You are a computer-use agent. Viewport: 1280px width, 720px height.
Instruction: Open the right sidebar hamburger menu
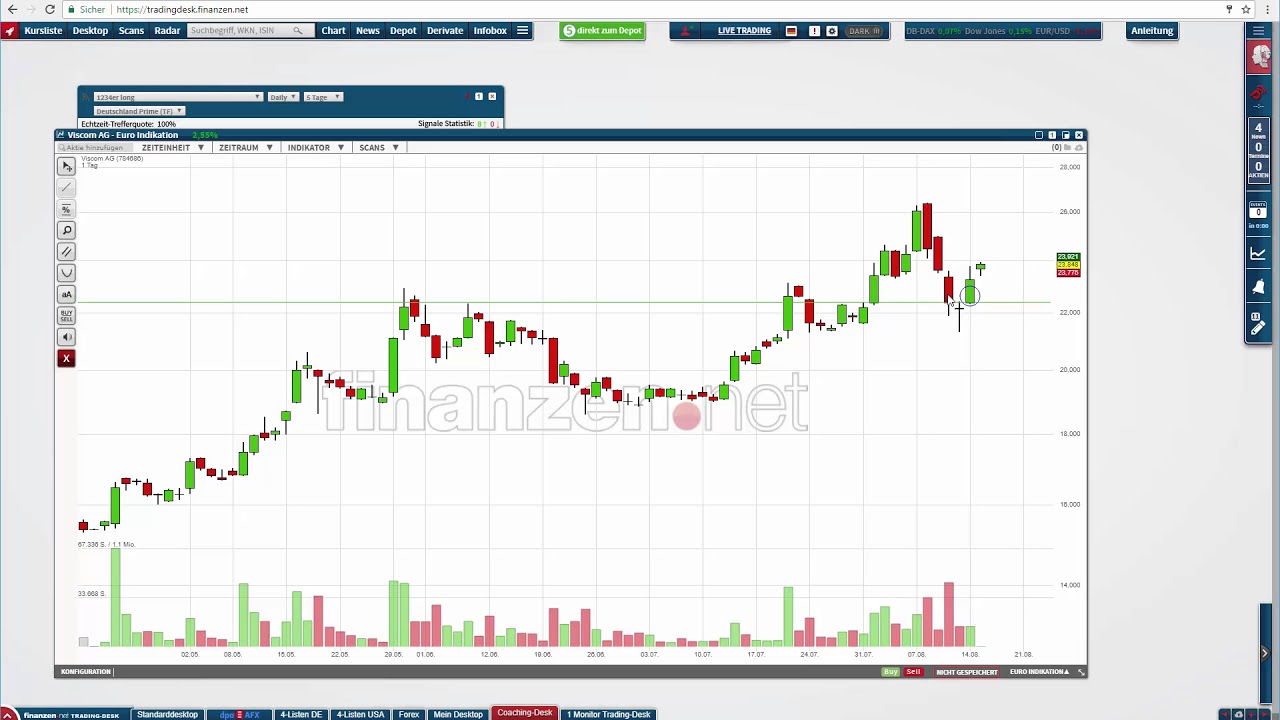coord(1259,31)
